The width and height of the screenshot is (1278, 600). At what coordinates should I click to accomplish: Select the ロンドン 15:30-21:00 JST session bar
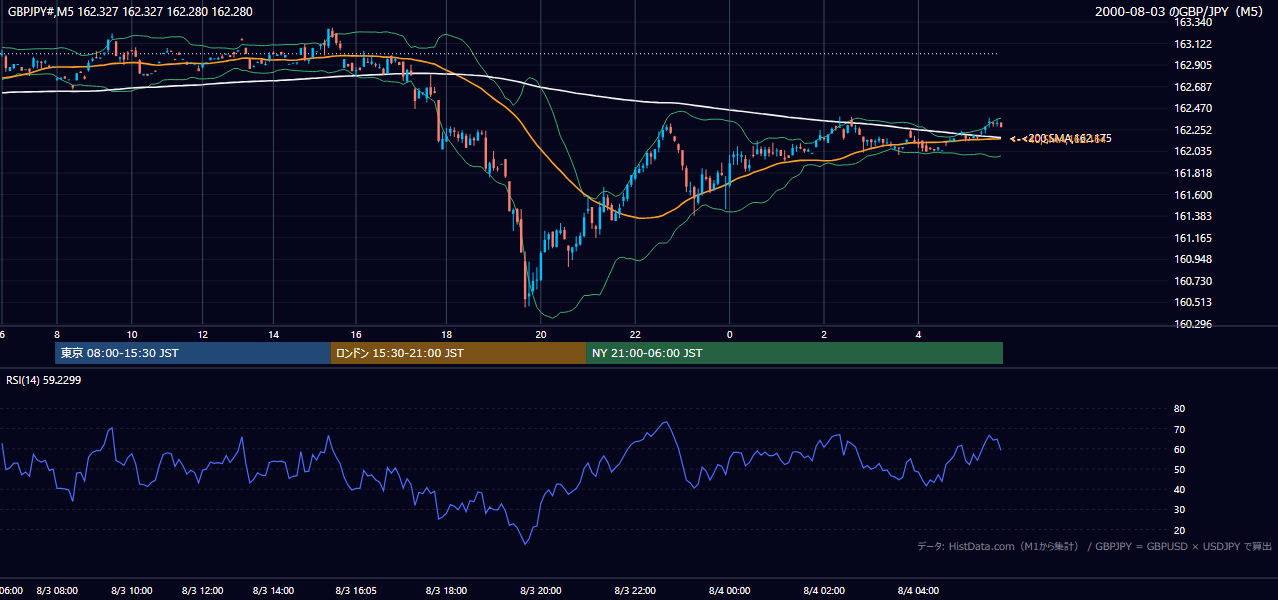(458, 353)
